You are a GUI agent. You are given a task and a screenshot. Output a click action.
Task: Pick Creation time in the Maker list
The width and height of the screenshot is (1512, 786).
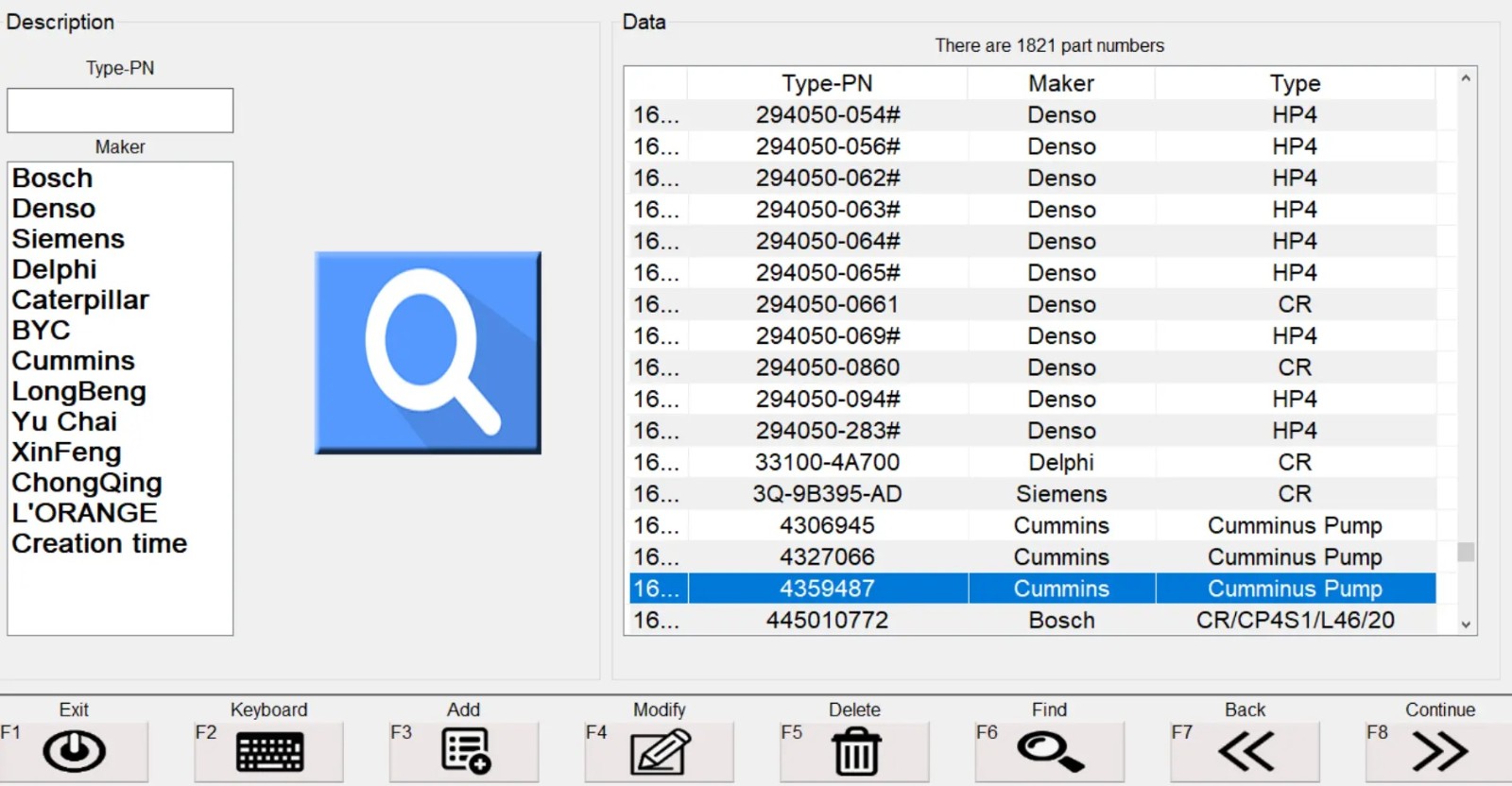pos(99,544)
